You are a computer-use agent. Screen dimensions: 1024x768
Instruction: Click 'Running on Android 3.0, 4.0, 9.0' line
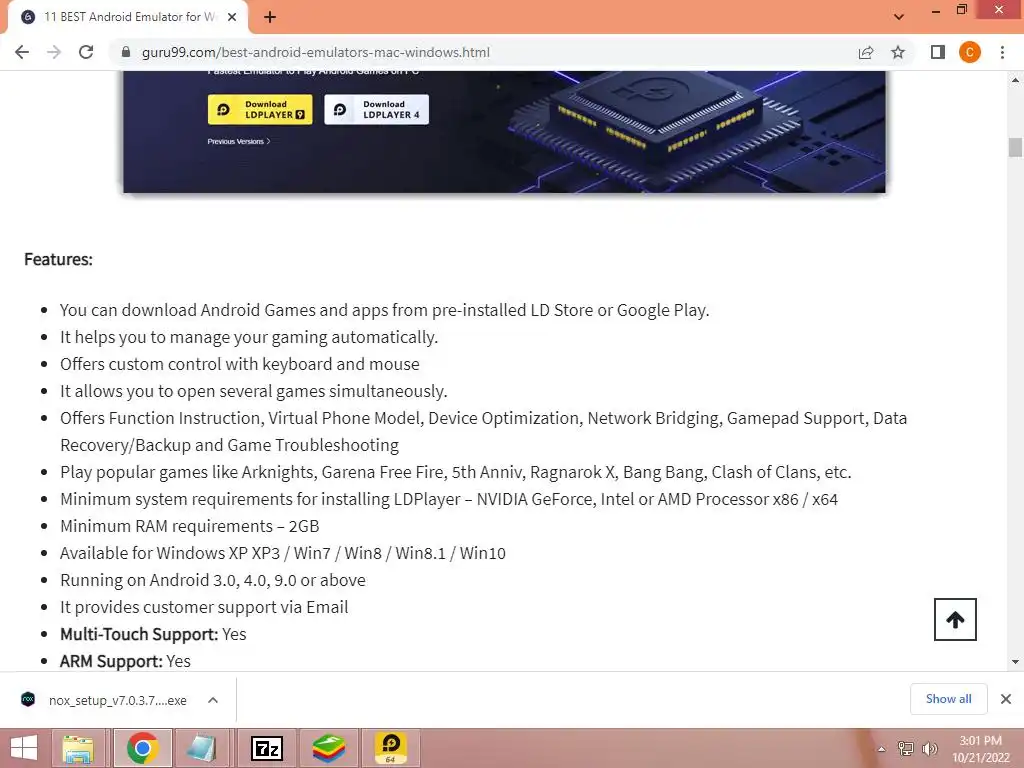click(213, 580)
